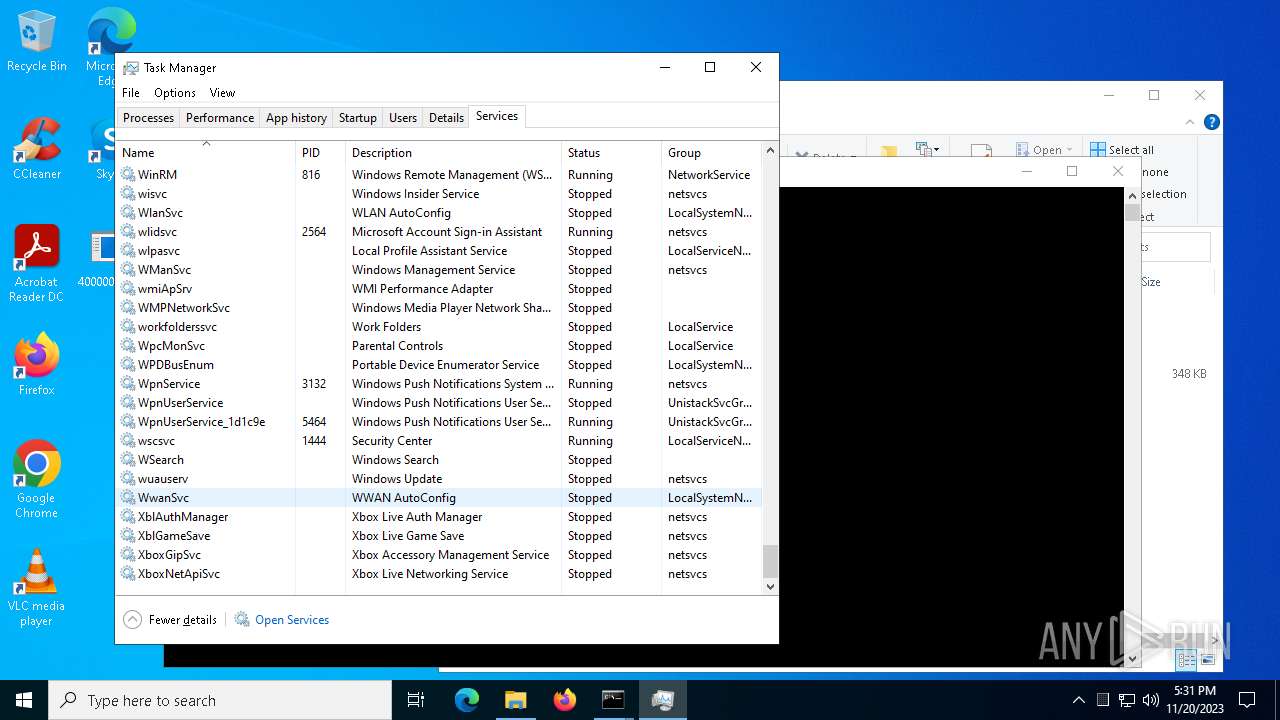Switch Explorer to details view icon
Image resolution: width=1280 pixels, height=720 pixels.
coord(1186,660)
